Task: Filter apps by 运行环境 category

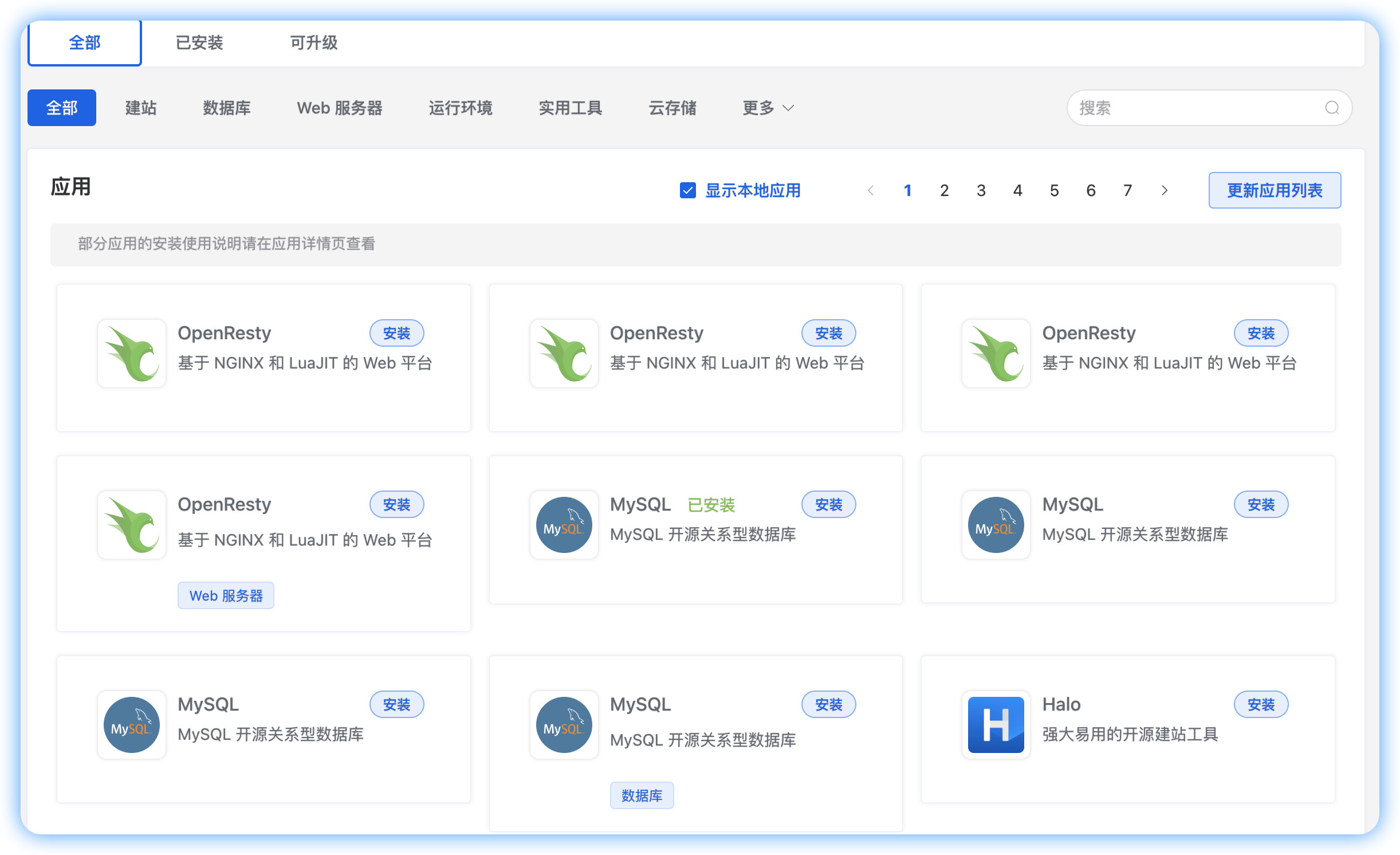Action: pyautogui.click(x=461, y=108)
